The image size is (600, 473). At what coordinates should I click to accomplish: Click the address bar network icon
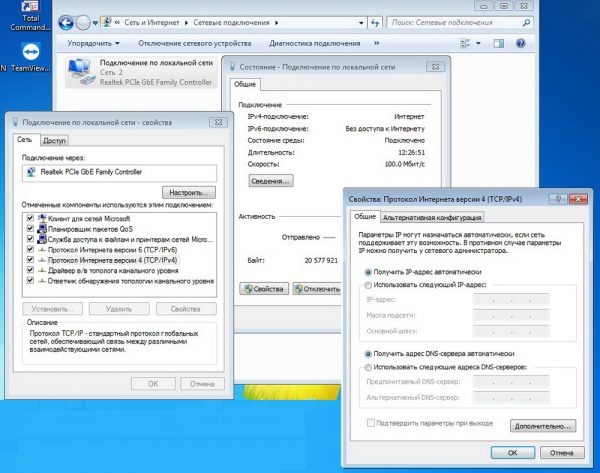(107, 23)
